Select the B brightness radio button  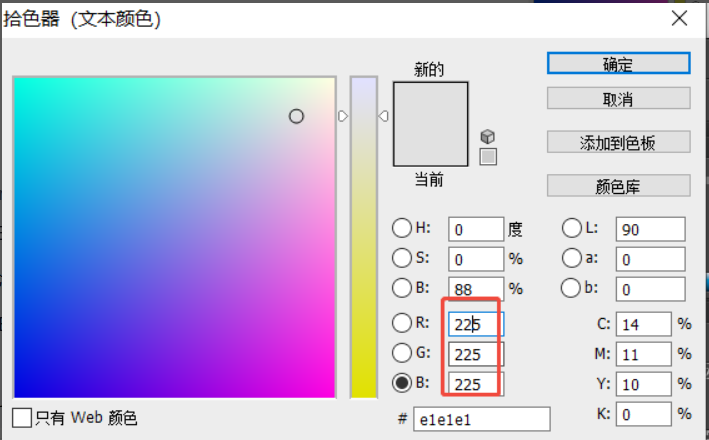[x=402, y=288]
